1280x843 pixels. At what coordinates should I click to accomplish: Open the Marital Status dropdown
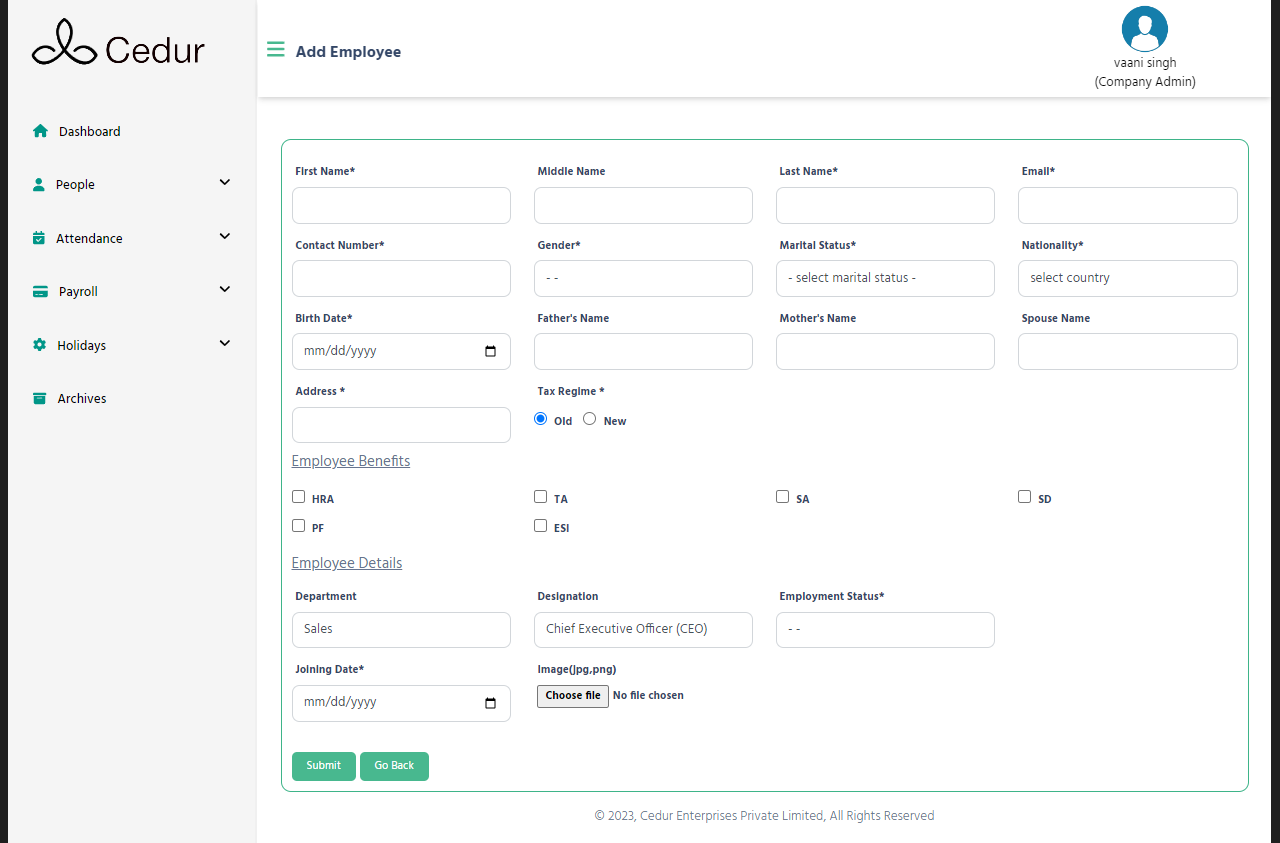885,278
